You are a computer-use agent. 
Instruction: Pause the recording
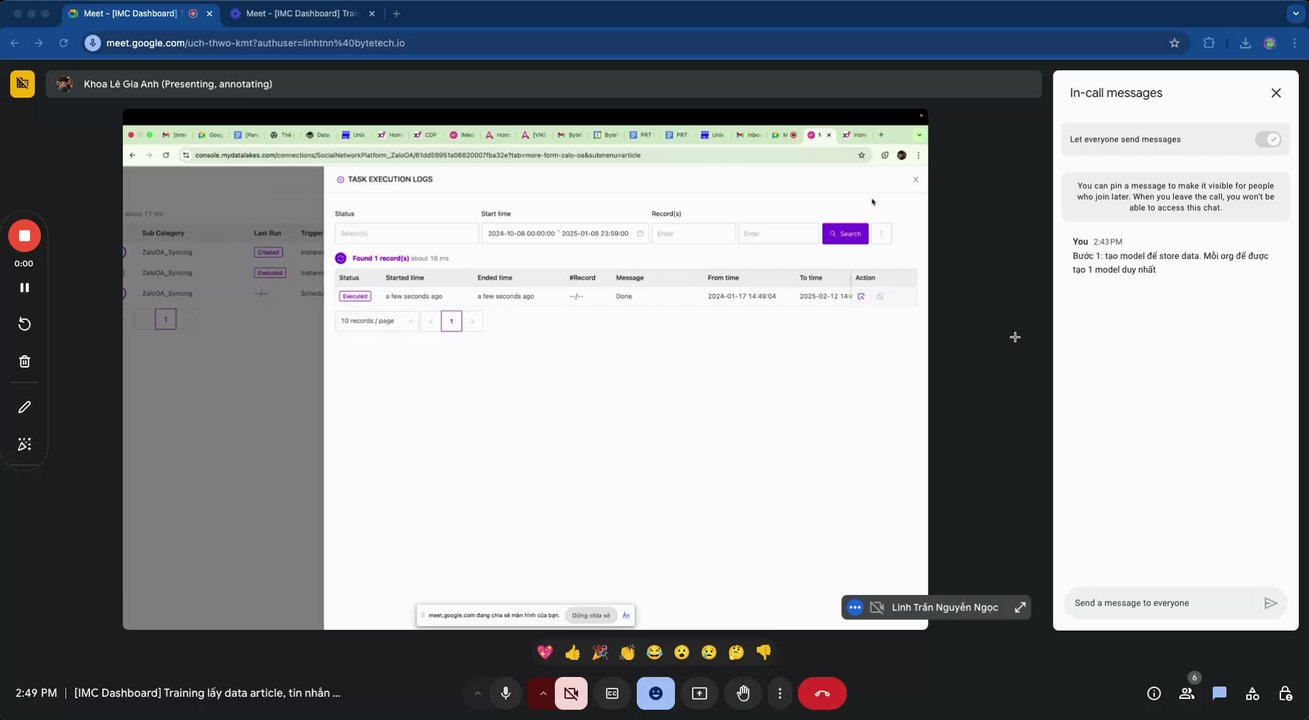[x=24, y=287]
